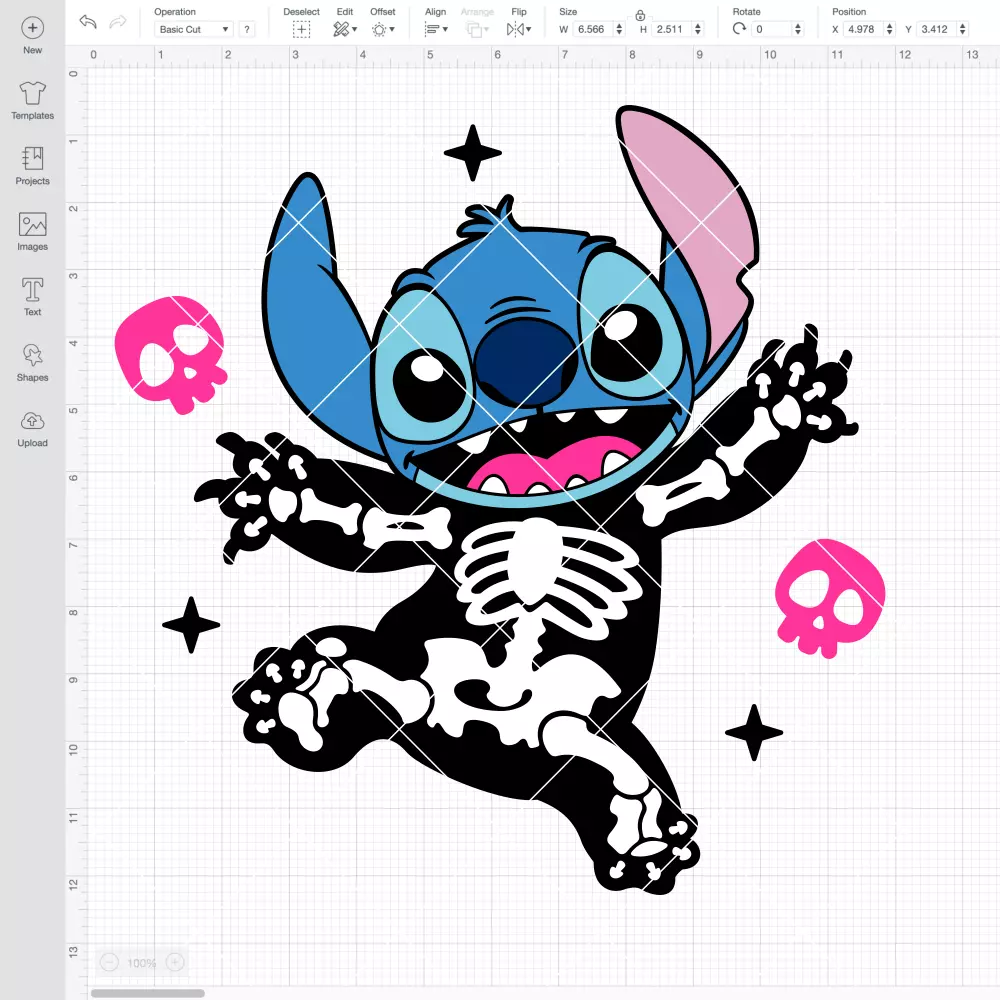Open the Shapes panel
The width and height of the screenshot is (1000, 1000).
click(33, 363)
